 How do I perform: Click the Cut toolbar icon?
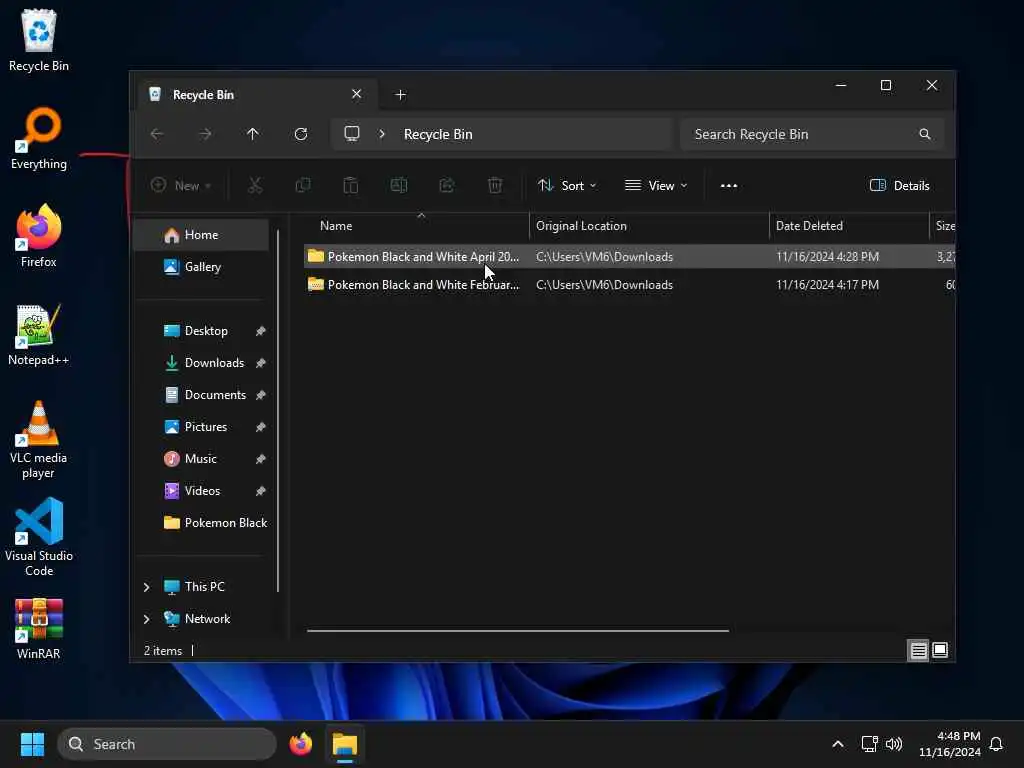tap(255, 185)
